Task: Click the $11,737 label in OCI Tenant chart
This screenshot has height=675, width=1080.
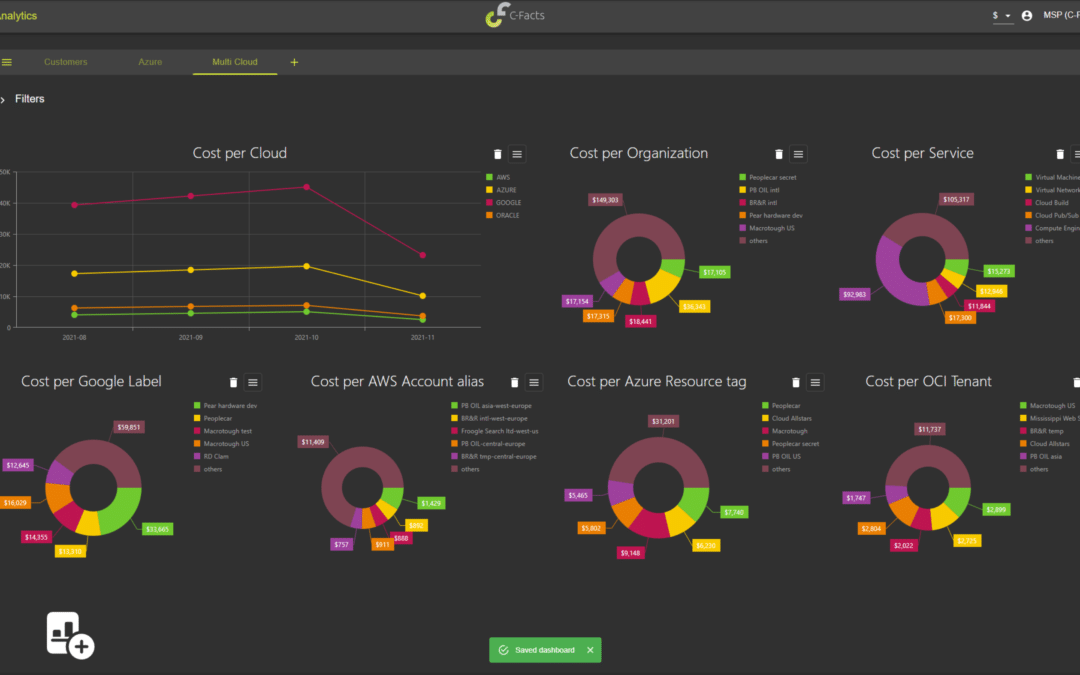Action: 929,430
